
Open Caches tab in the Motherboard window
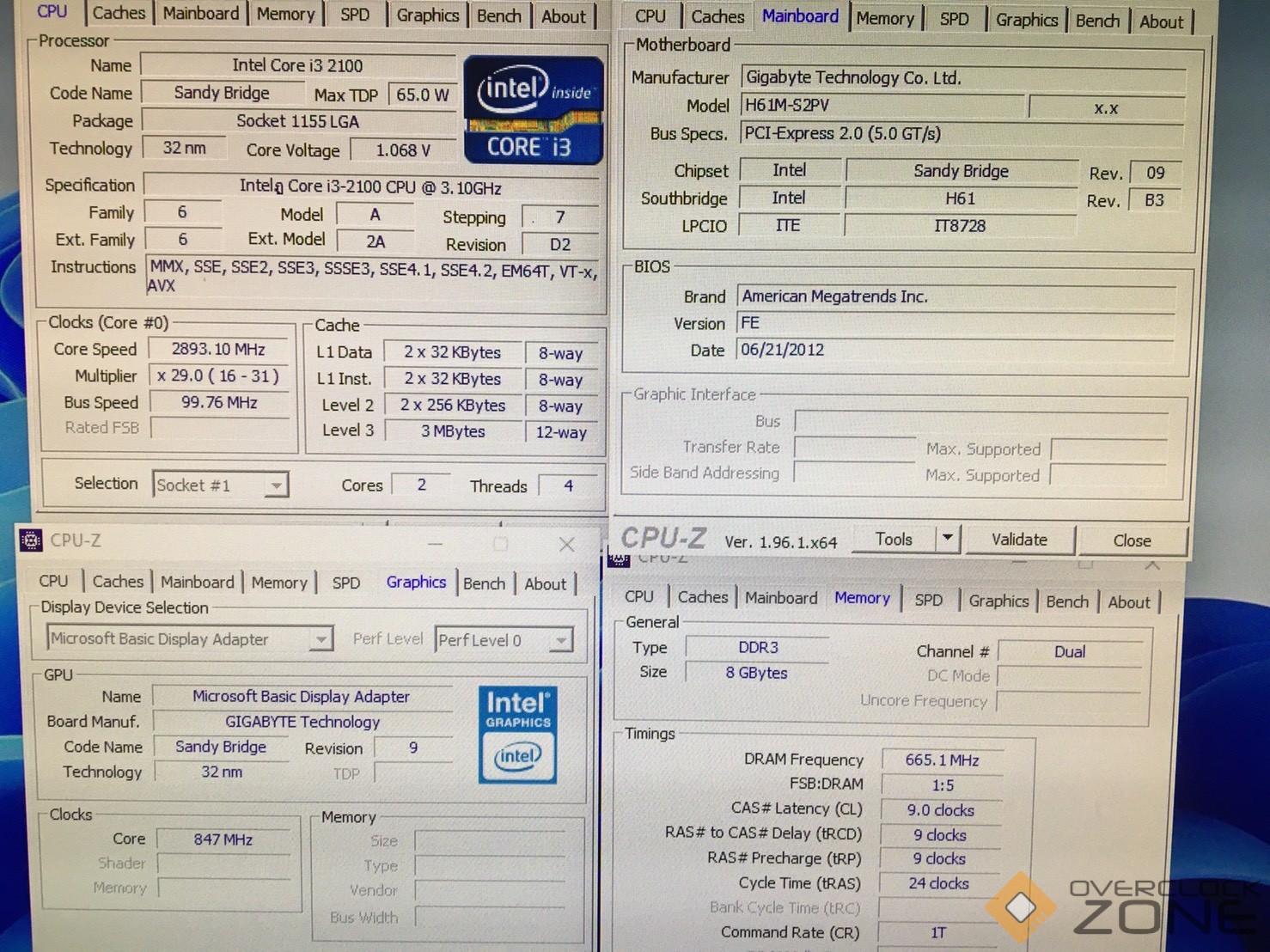[x=717, y=16]
